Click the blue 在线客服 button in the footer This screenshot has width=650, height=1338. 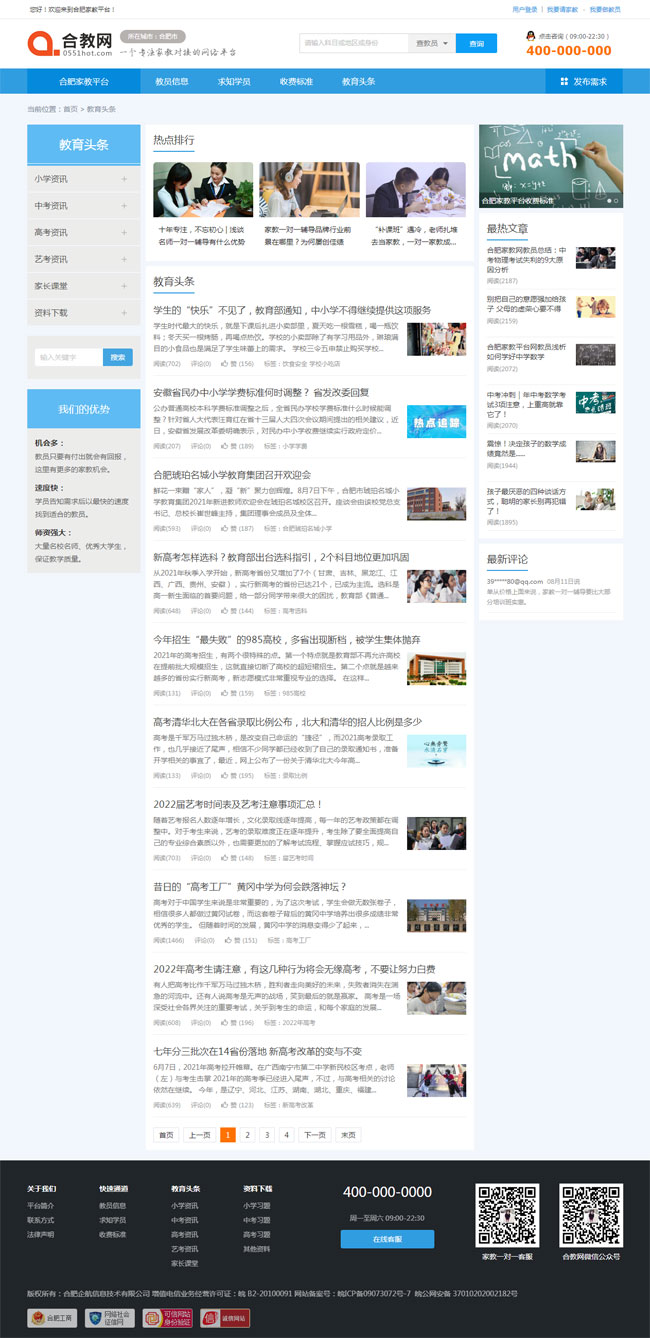click(387, 1239)
